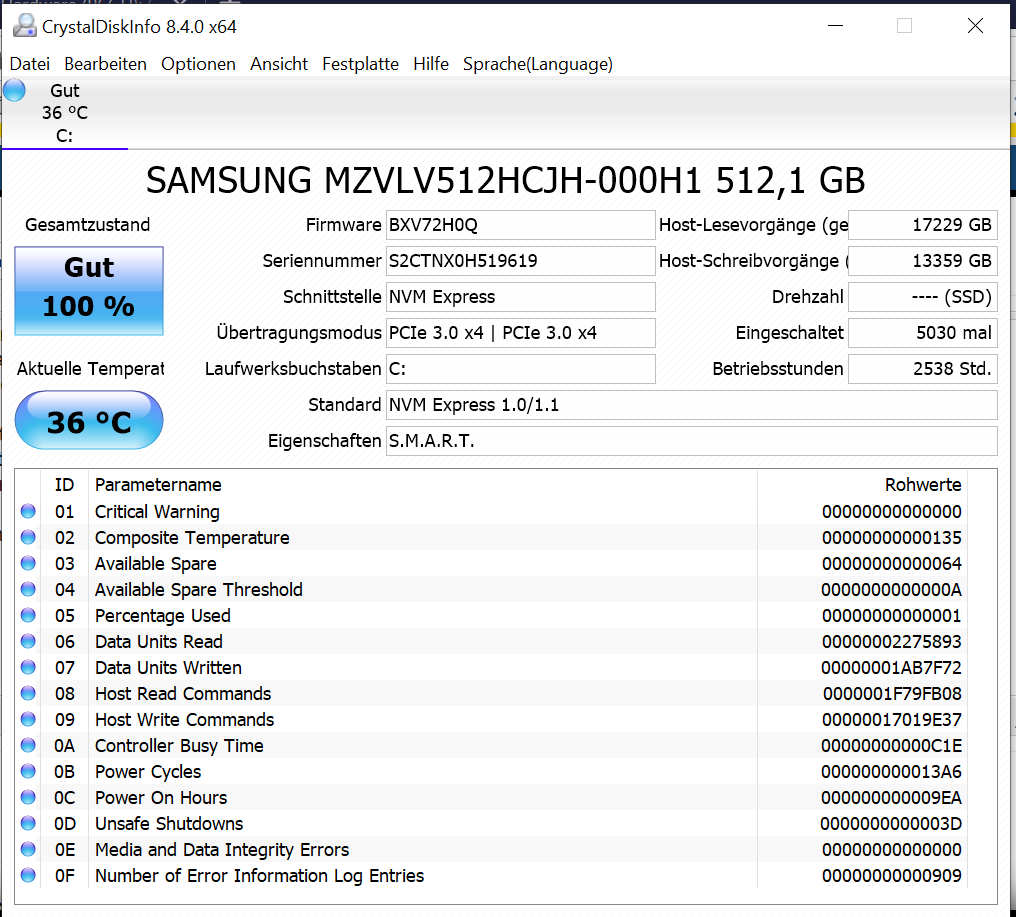Click the ID column header

[64, 485]
